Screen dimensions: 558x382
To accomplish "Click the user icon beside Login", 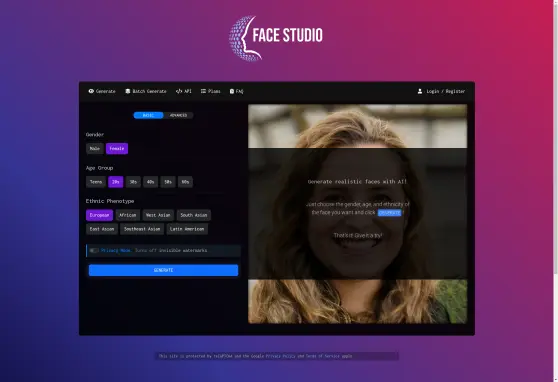I will click(420, 91).
